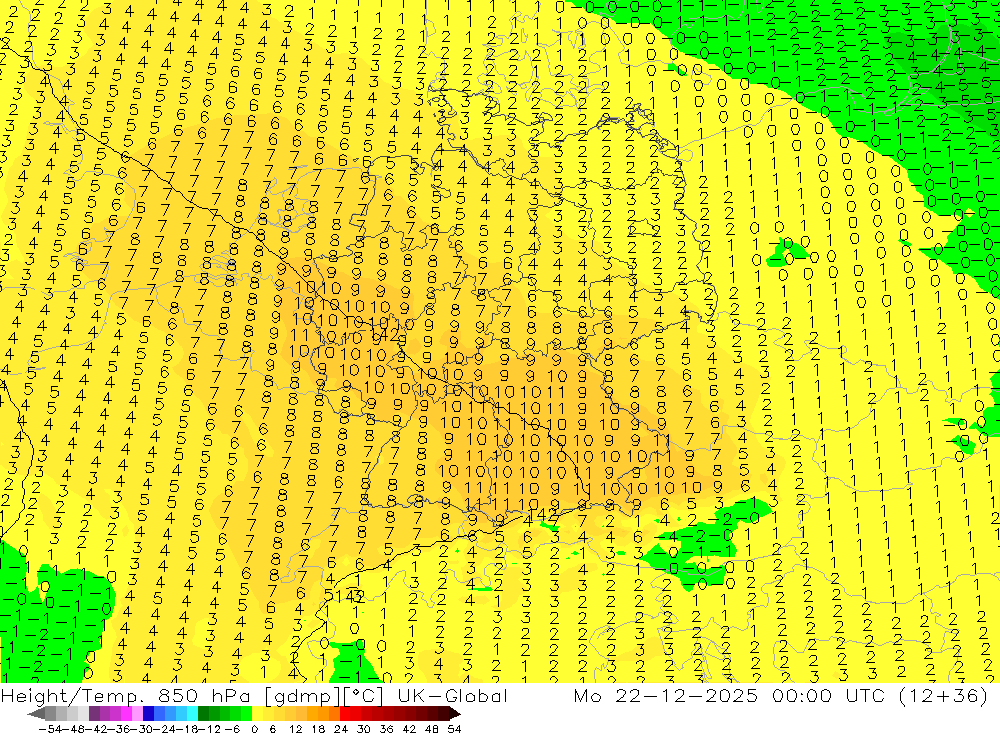Click the '00:00 UTC' time label

click(831, 695)
